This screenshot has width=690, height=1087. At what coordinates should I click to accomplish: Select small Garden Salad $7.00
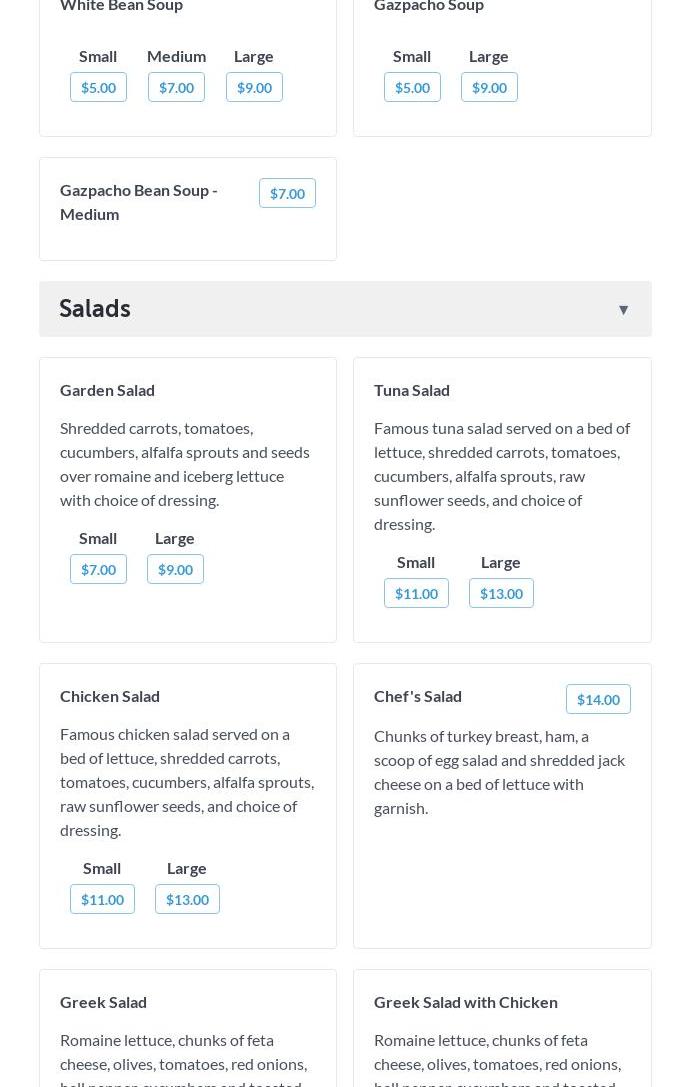[x=98, y=570]
